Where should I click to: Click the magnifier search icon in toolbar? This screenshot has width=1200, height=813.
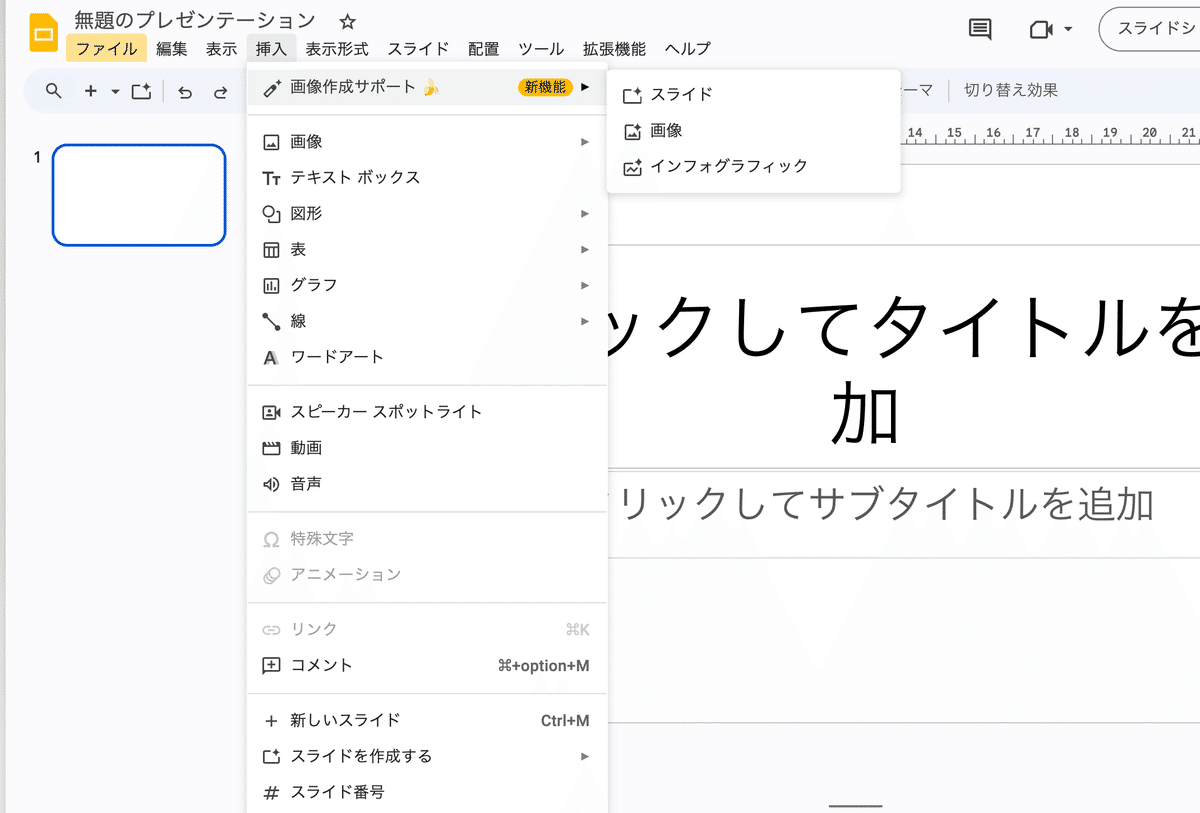coord(54,91)
